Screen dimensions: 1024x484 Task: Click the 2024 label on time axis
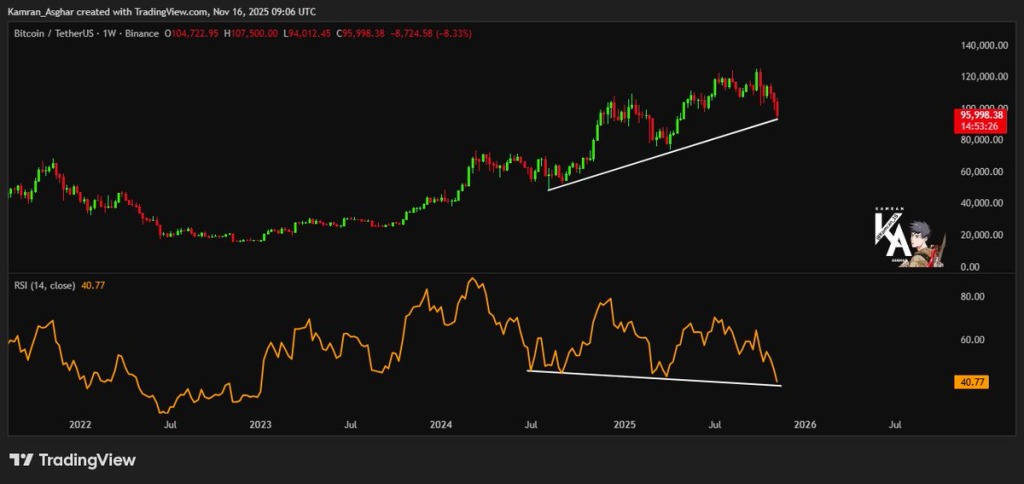click(x=442, y=424)
